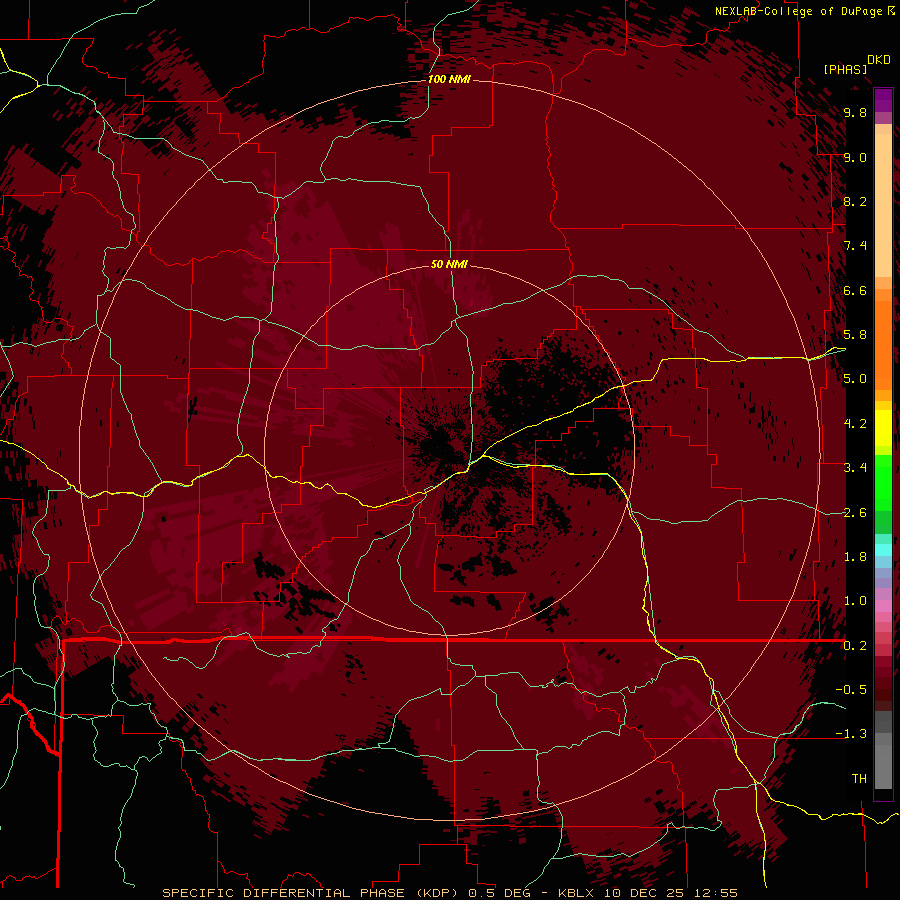Click the 100 NMI range ring label

pos(449,79)
